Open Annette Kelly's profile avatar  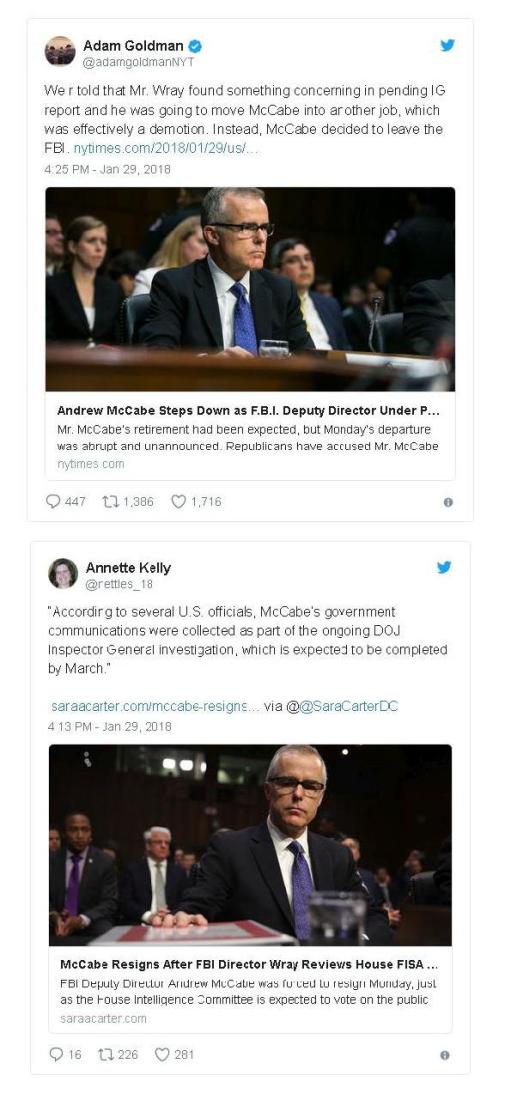point(62,574)
